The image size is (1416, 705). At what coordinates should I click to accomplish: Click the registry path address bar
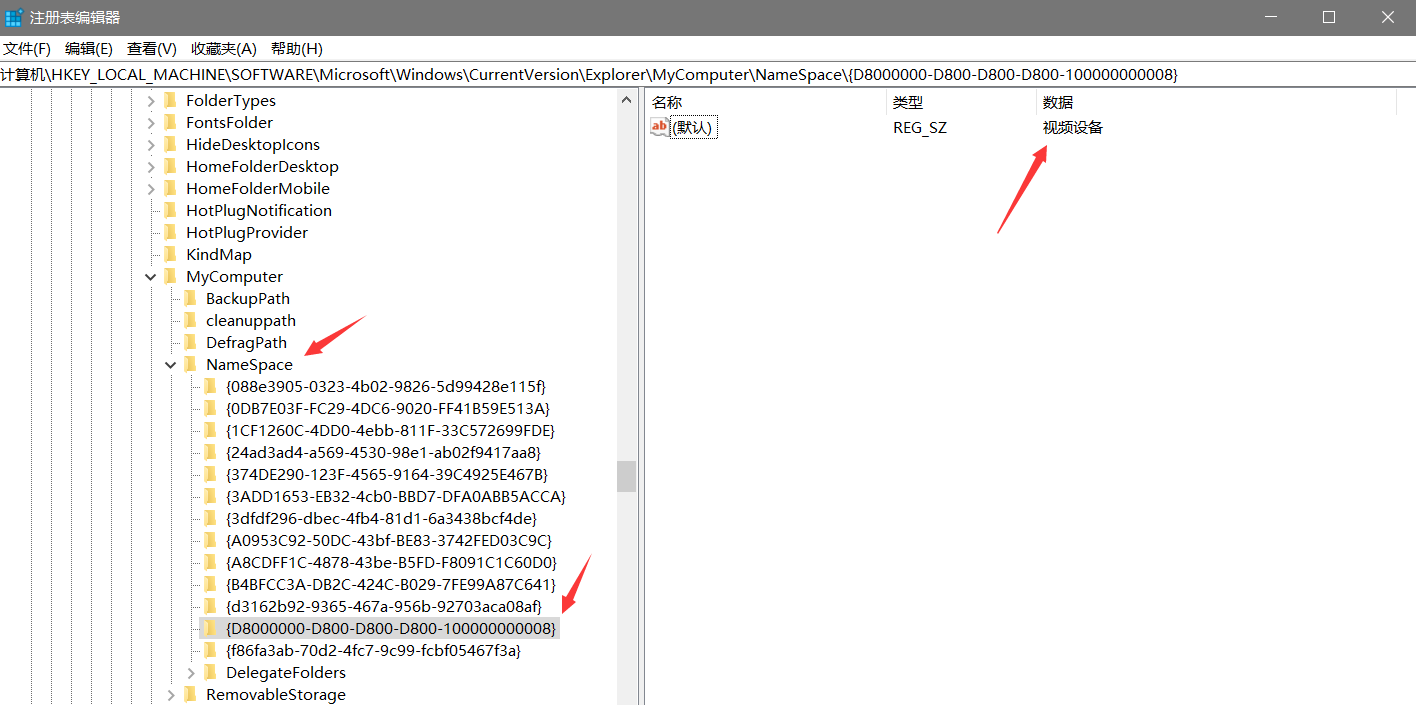click(x=708, y=75)
